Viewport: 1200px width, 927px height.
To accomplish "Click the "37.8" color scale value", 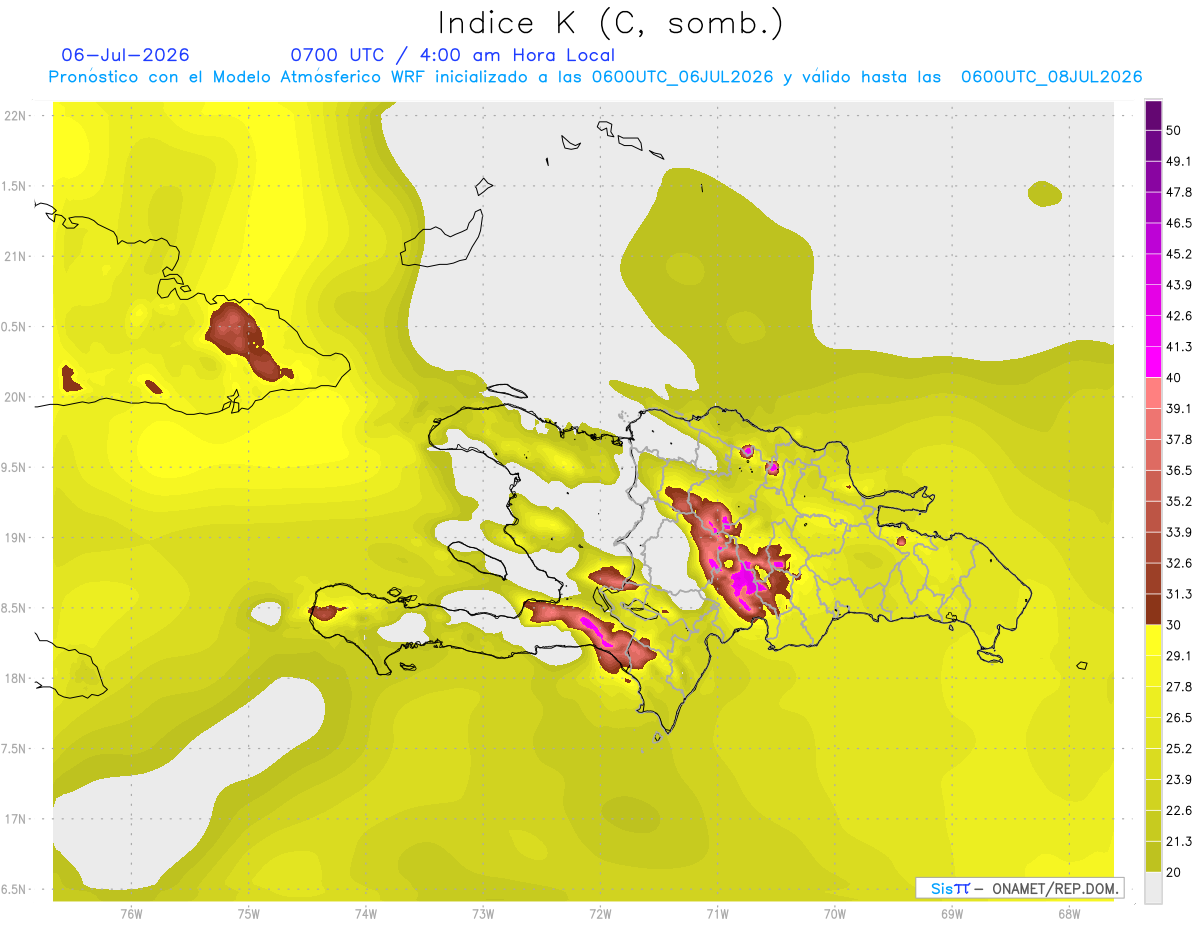I will [x=1179, y=440].
